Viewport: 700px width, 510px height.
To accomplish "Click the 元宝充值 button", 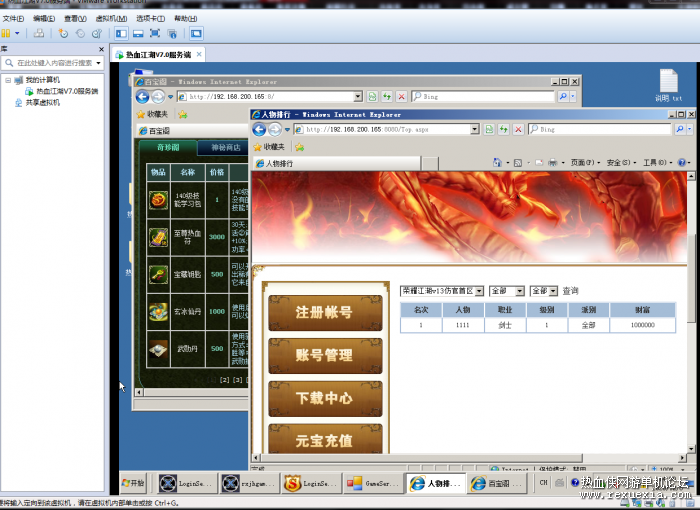I will (x=325, y=439).
